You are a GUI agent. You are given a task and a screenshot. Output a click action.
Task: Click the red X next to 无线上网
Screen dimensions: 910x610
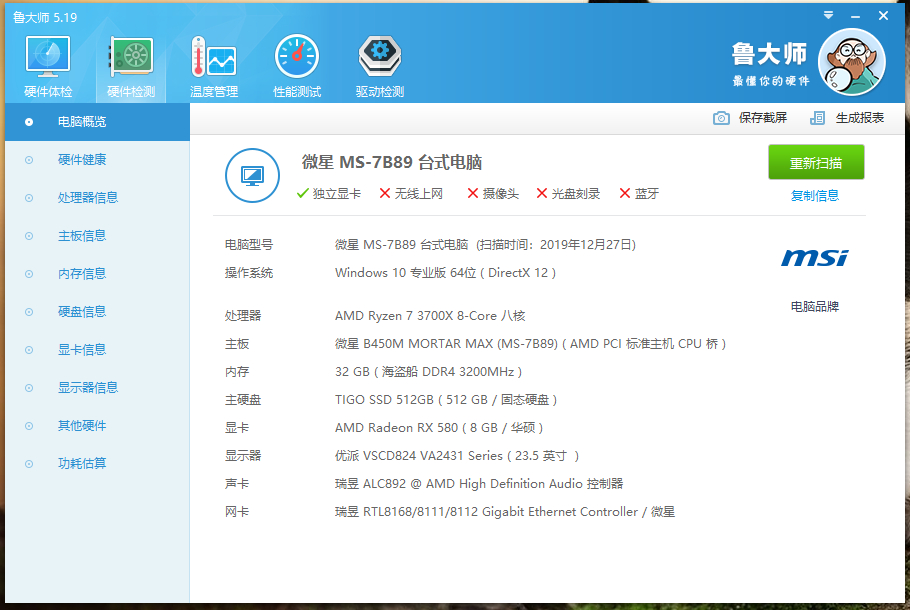(x=385, y=193)
